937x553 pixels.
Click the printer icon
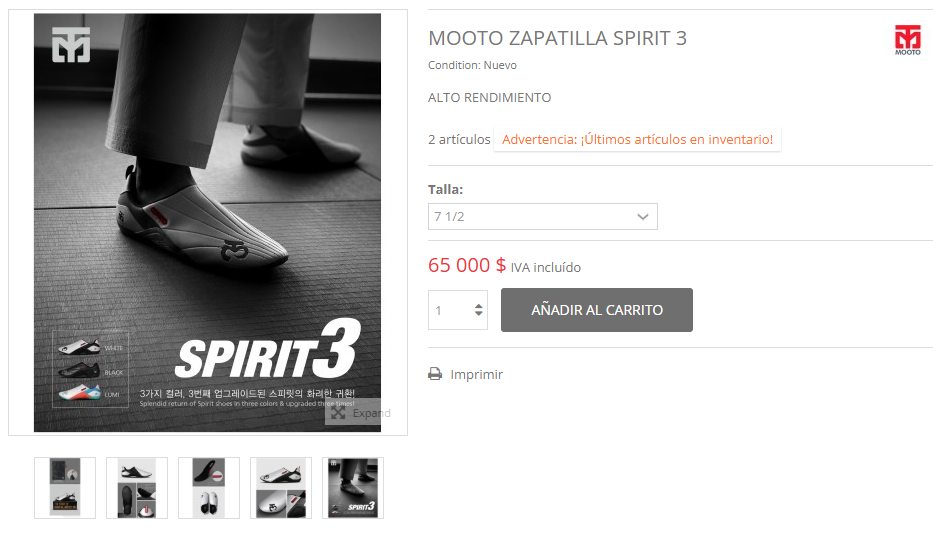pos(435,374)
